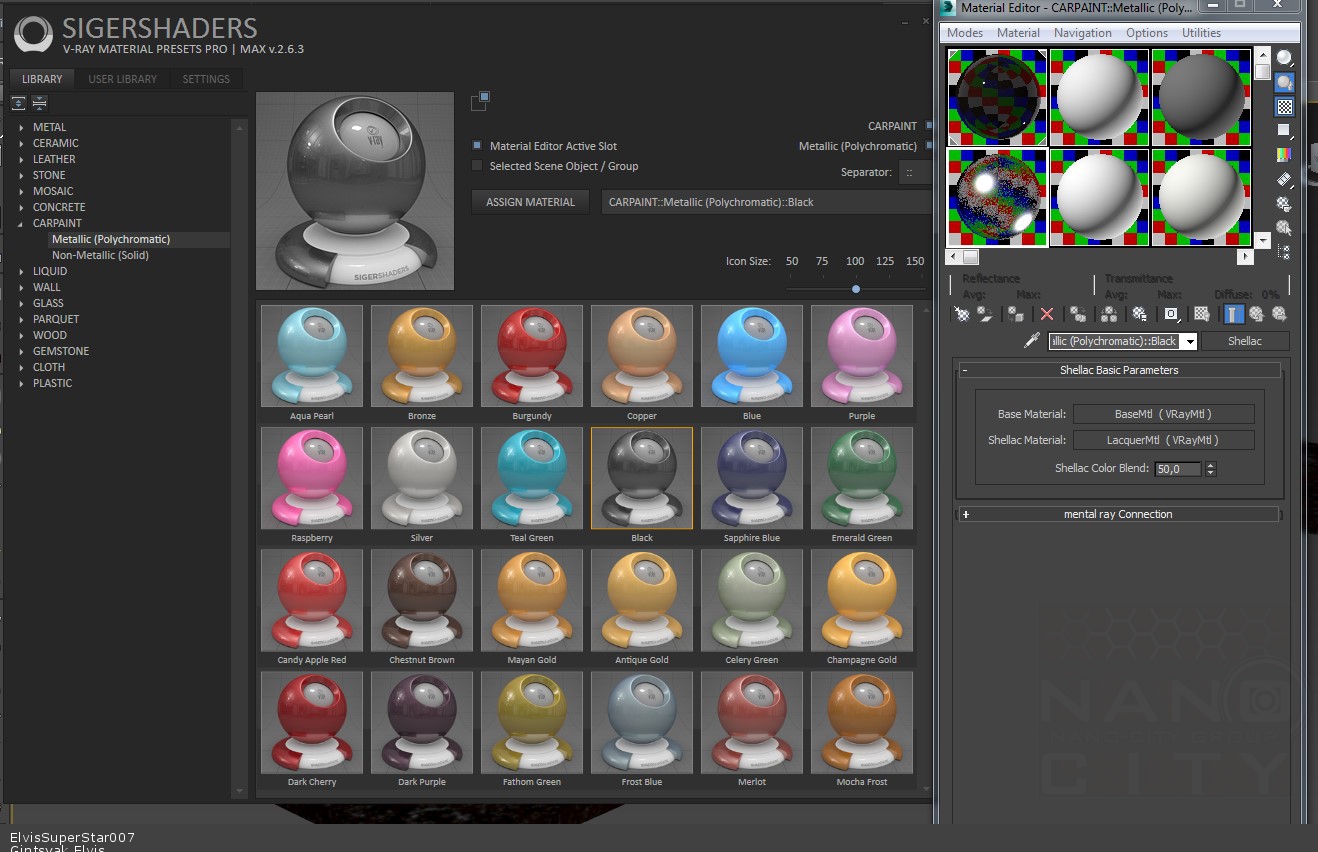
Task: Toggle the CARPAINT name checkbox
Action: pyautogui.click(x=930, y=126)
